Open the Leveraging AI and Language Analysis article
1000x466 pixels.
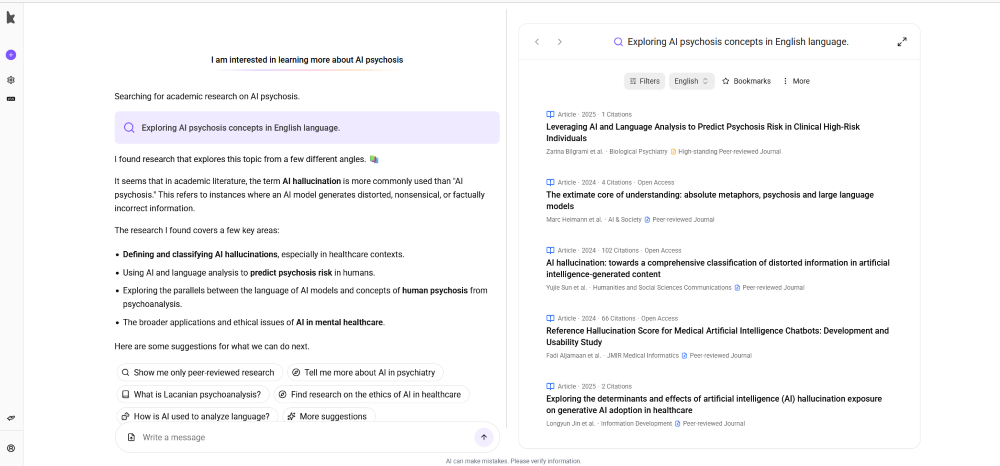click(x=703, y=133)
